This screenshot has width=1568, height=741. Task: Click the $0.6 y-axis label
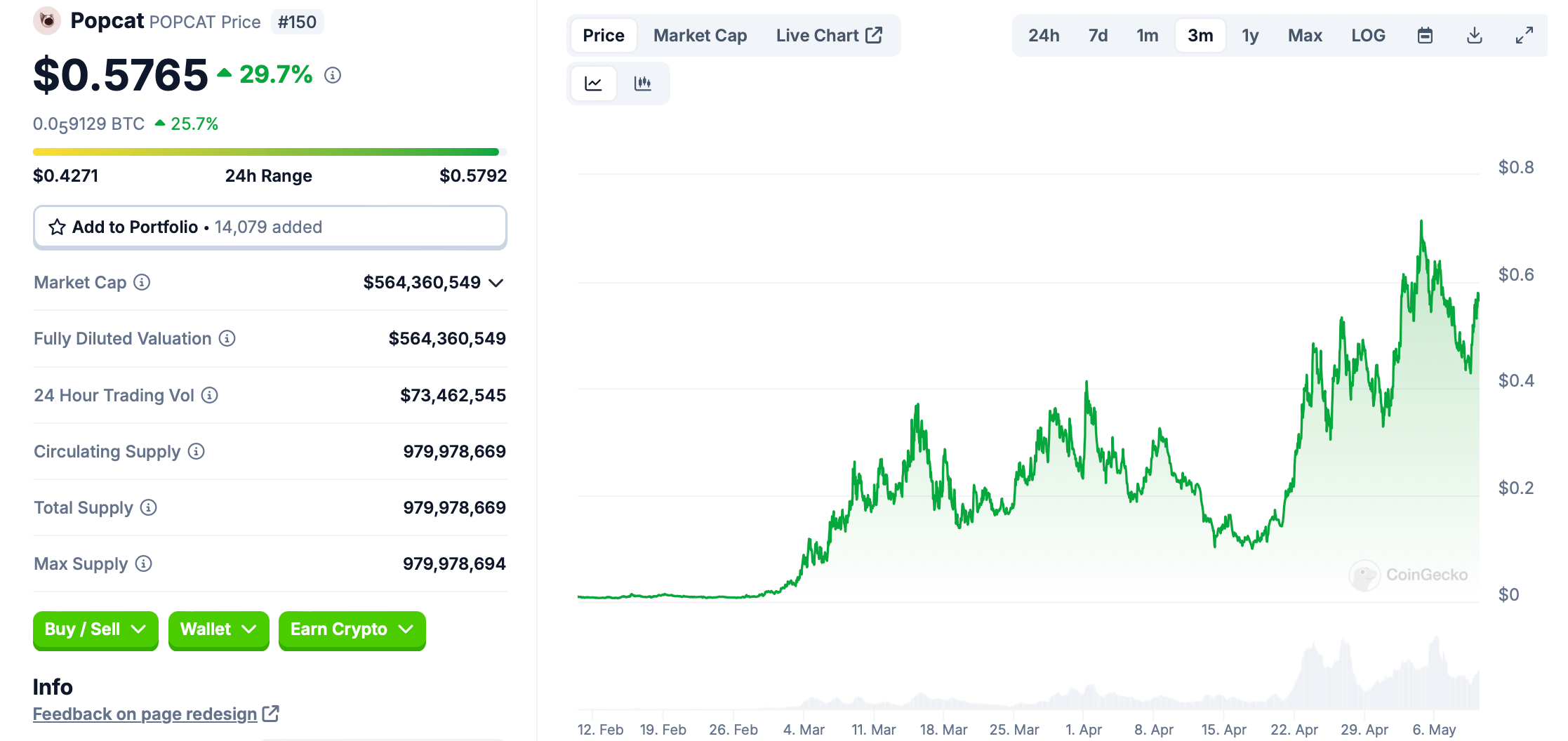[1516, 274]
